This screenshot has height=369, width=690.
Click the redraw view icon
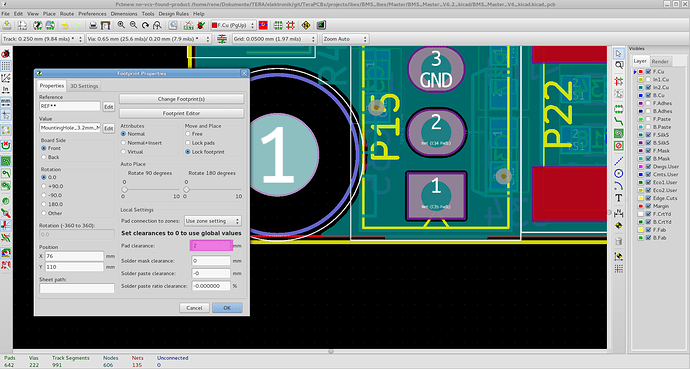pyautogui.click(x=145, y=26)
